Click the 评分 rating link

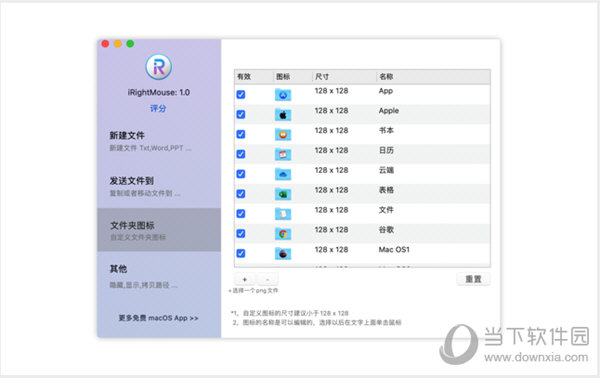[158, 109]
